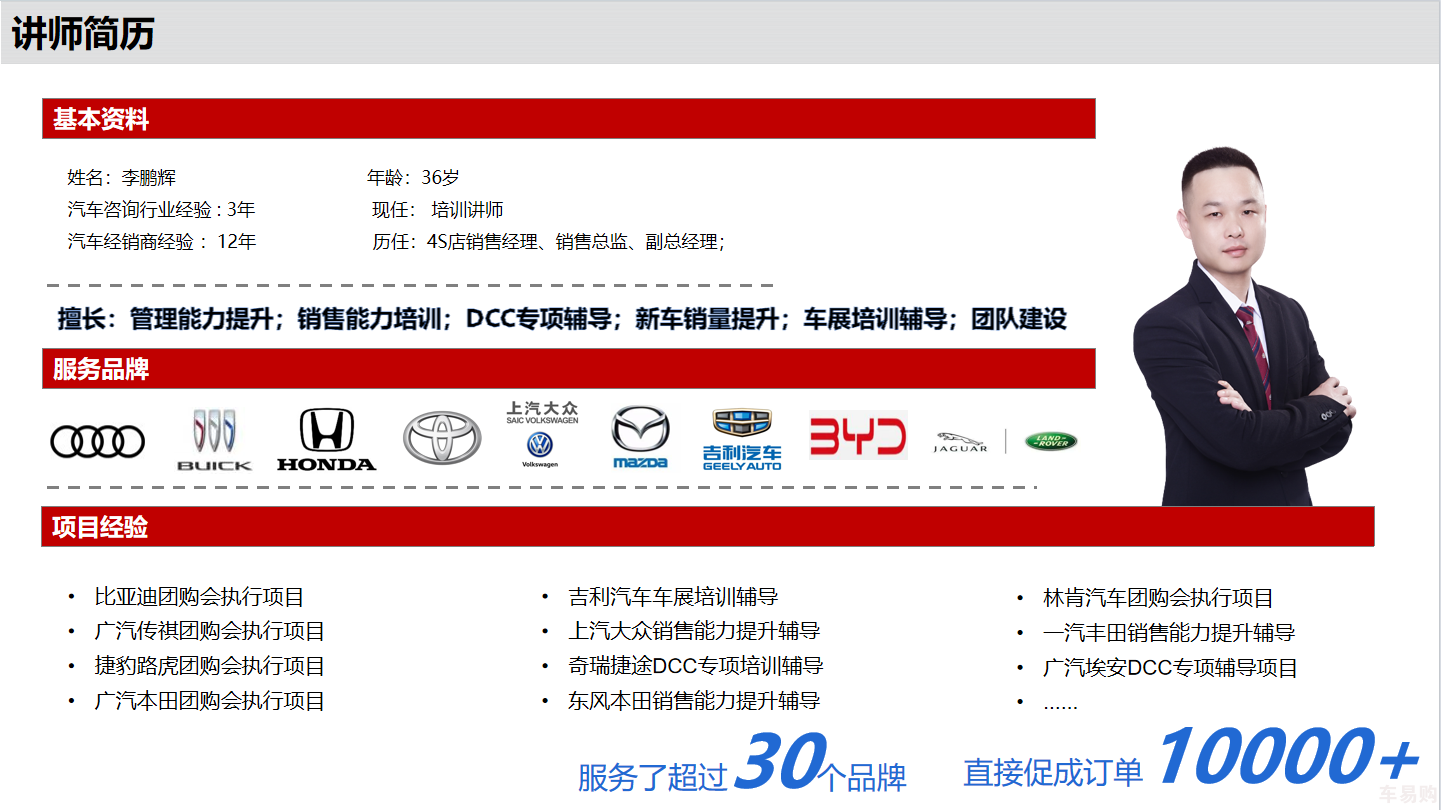
Task: Click the instructor portrait photo
Action: pos(1243,326)
